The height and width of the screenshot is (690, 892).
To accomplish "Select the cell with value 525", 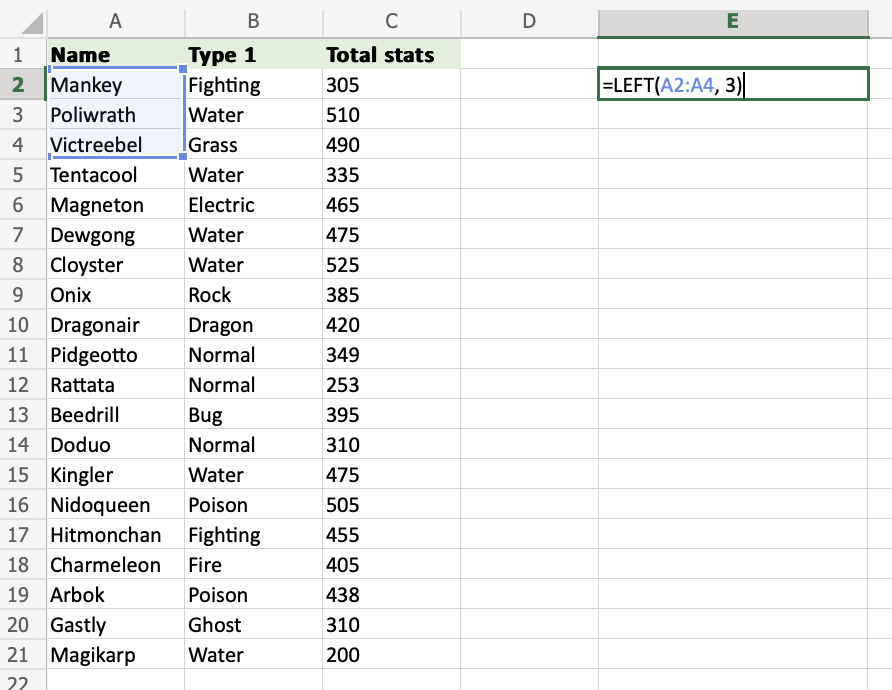I will (x=391, y=265).
